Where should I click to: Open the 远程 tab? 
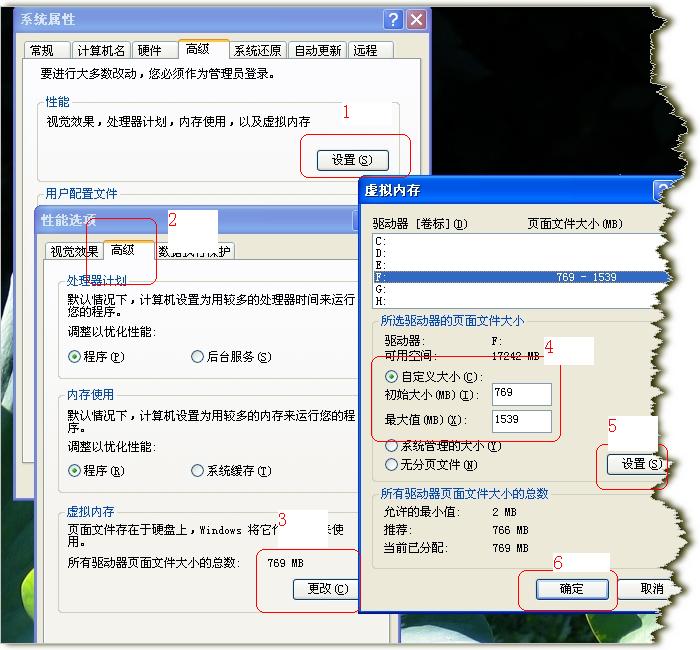371,50
